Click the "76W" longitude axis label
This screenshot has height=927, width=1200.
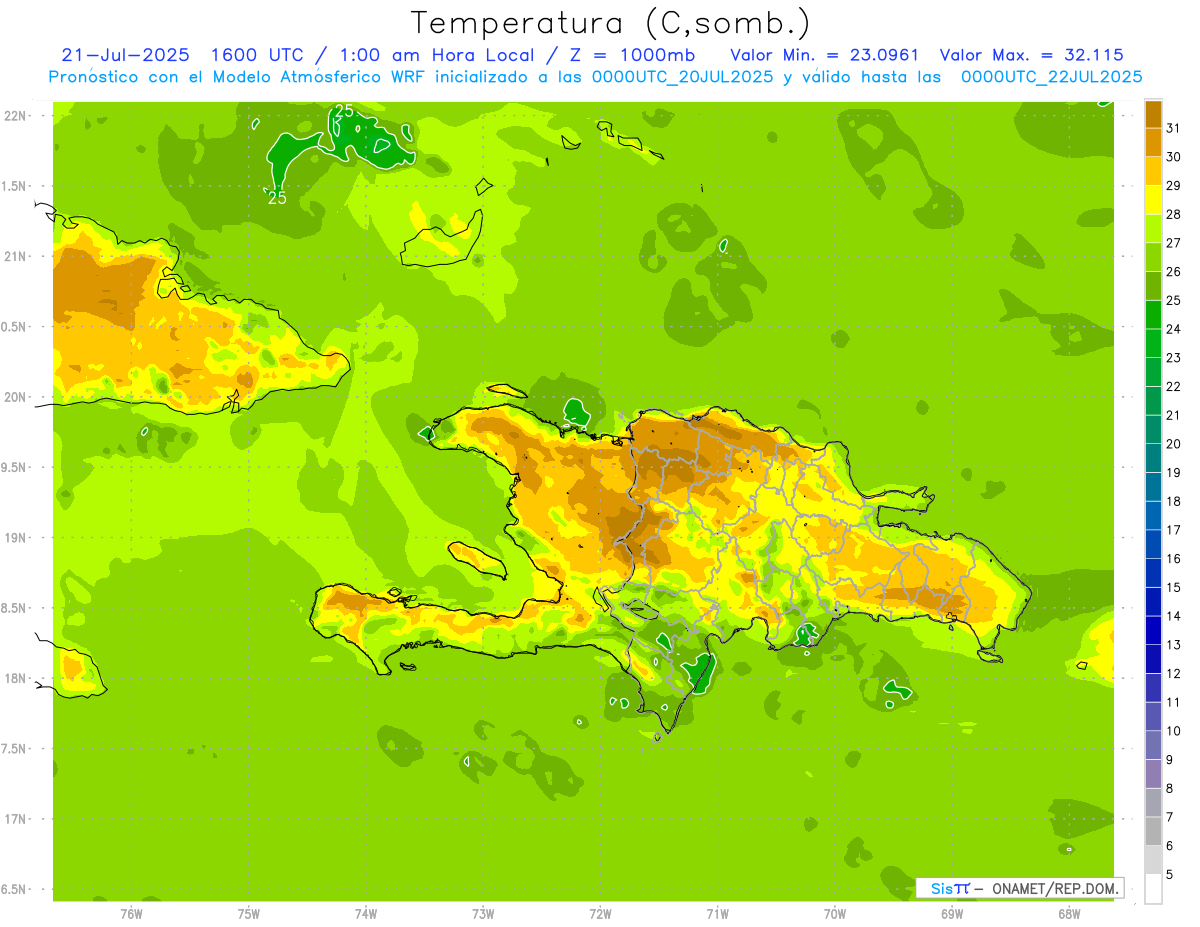click(130, 913)
